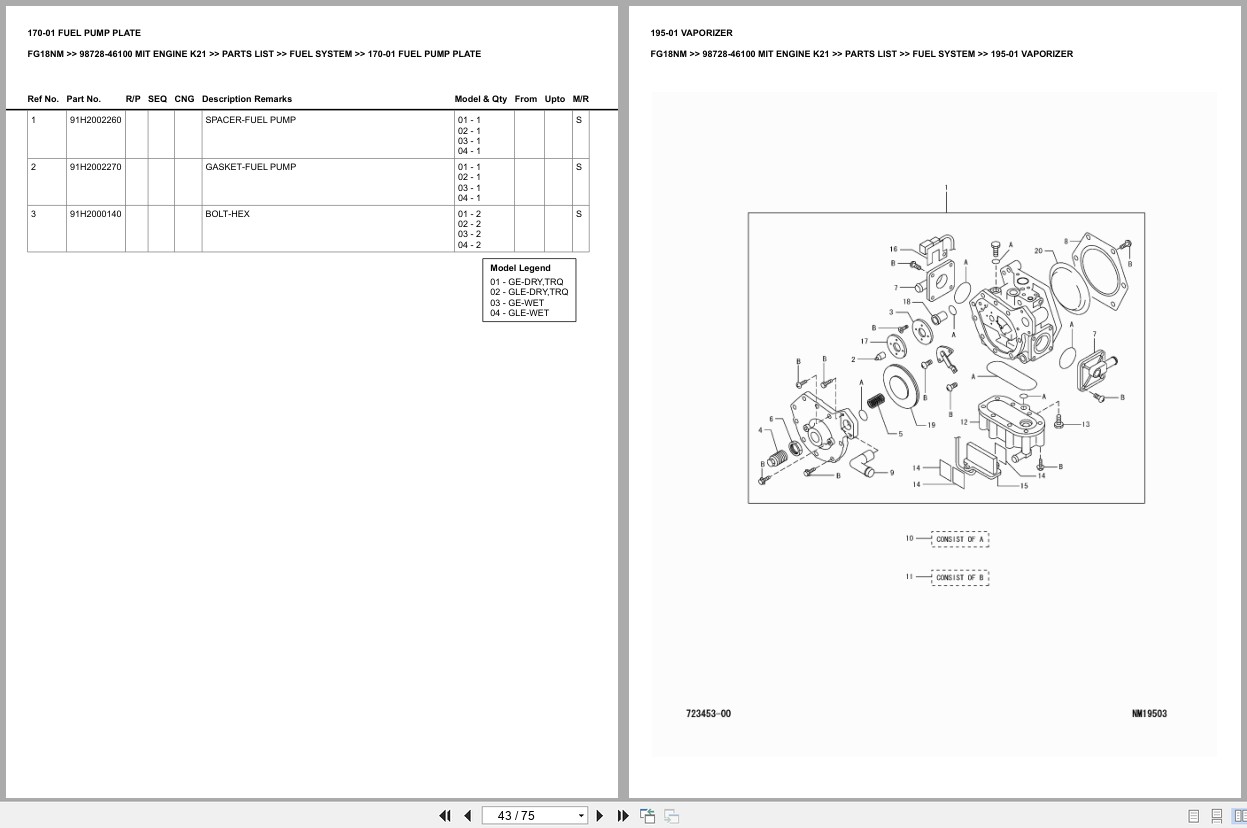Open the page number dropdown arrow

click(581, 816)
